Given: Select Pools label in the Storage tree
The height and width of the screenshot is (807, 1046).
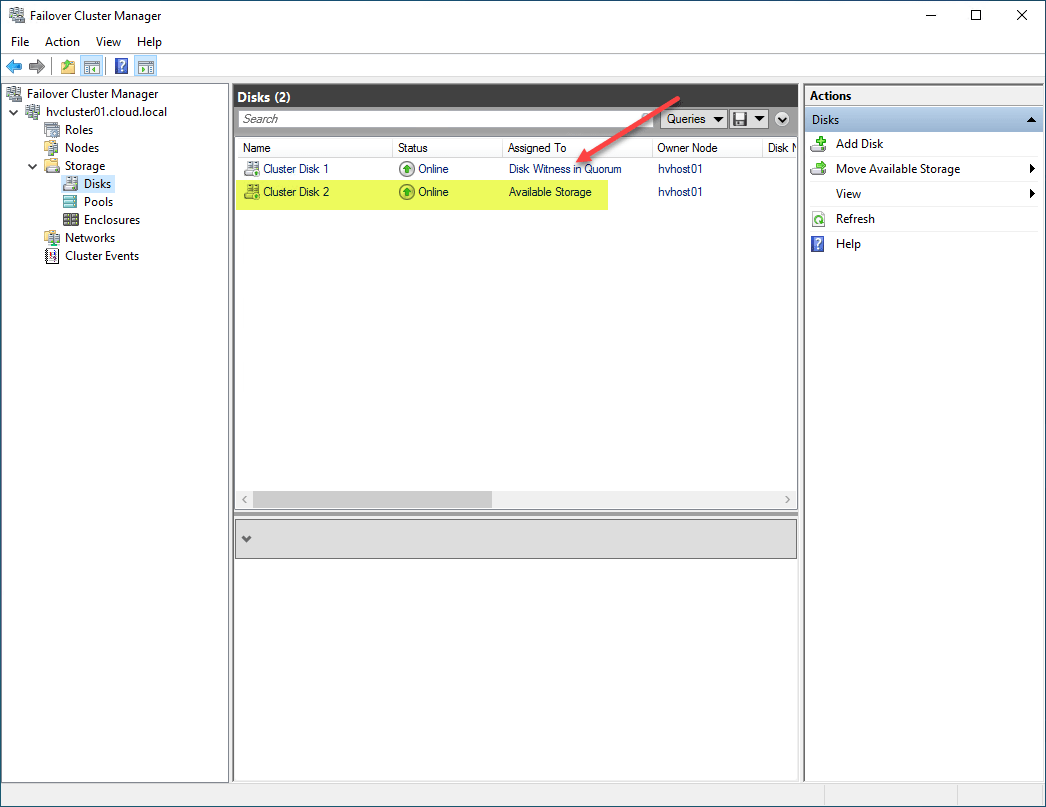Looking at the screenshot, I should [x=98, y=201].
